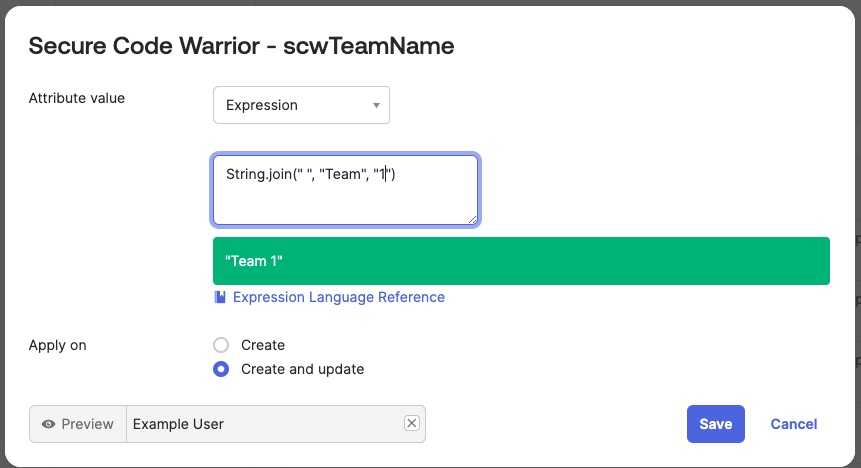
Task: Cancel the scwTeamName dialog
Action: tap(793, 424)
